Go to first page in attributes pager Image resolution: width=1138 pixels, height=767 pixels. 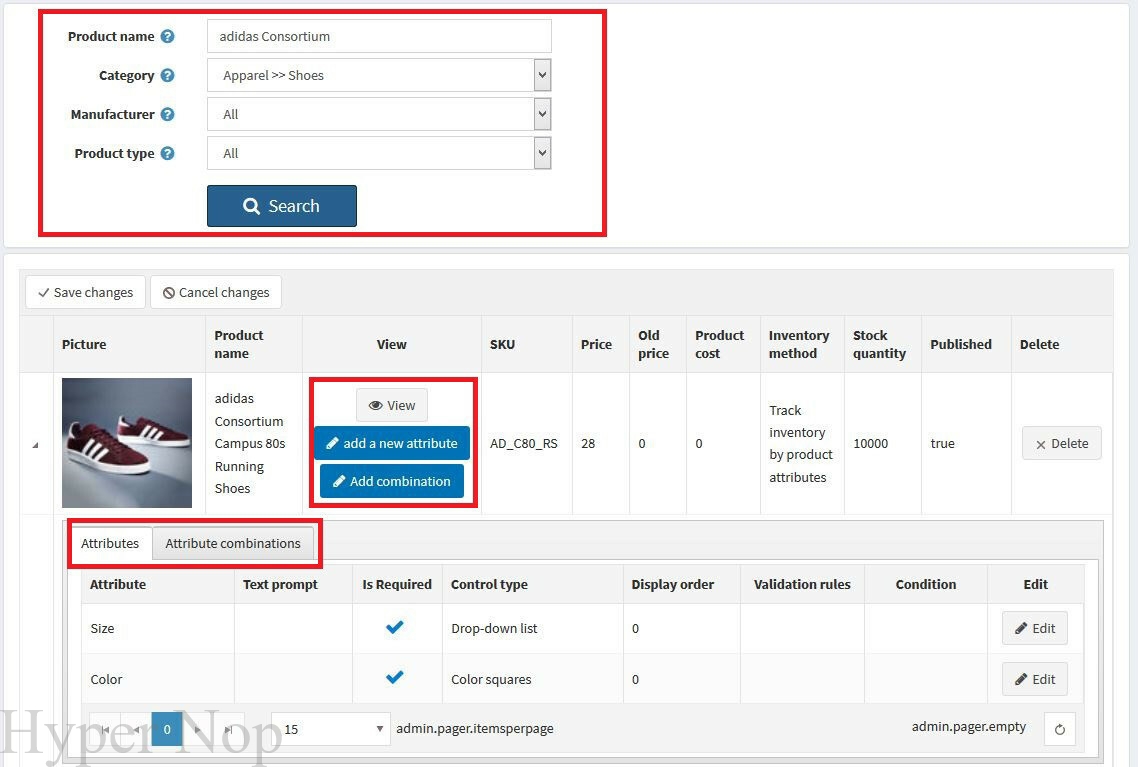105,729
